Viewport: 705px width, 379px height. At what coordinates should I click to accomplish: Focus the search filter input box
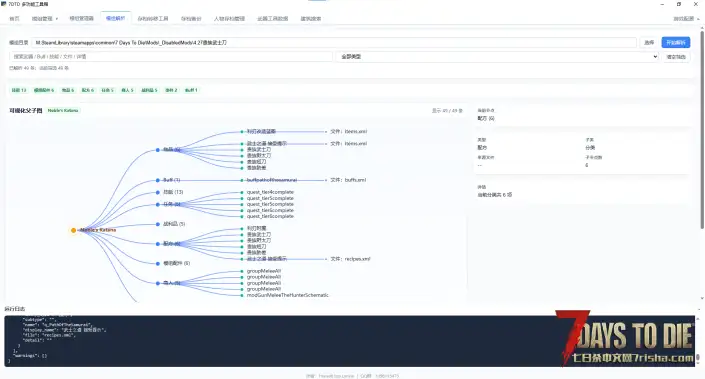170,57
